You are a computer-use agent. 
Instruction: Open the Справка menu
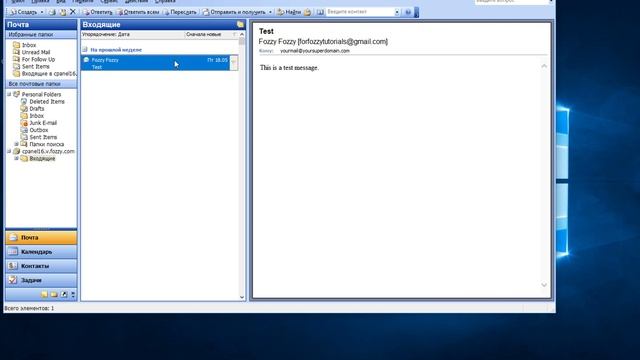[x=165, y=2]
